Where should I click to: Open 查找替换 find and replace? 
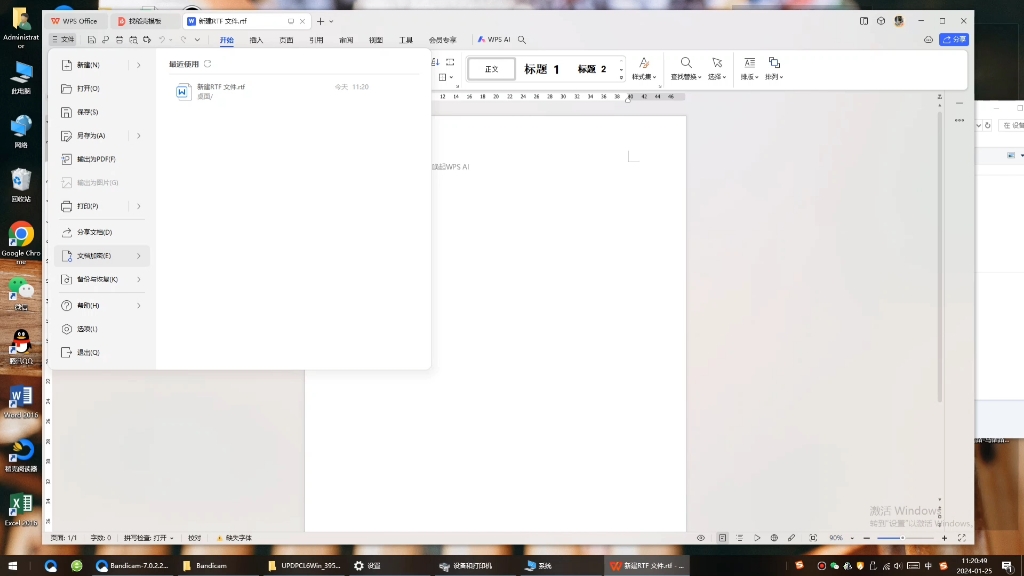pyautogui.click(x=686, y=69)
